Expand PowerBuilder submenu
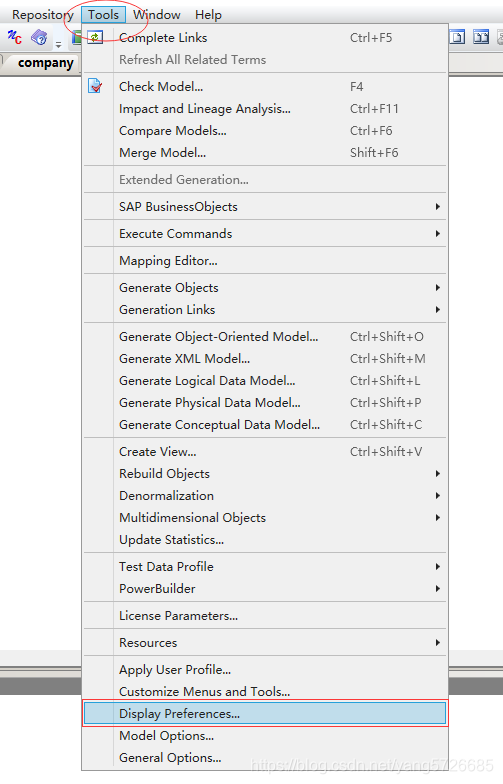This screenshot has width=503, height=784. pos(265,588)
